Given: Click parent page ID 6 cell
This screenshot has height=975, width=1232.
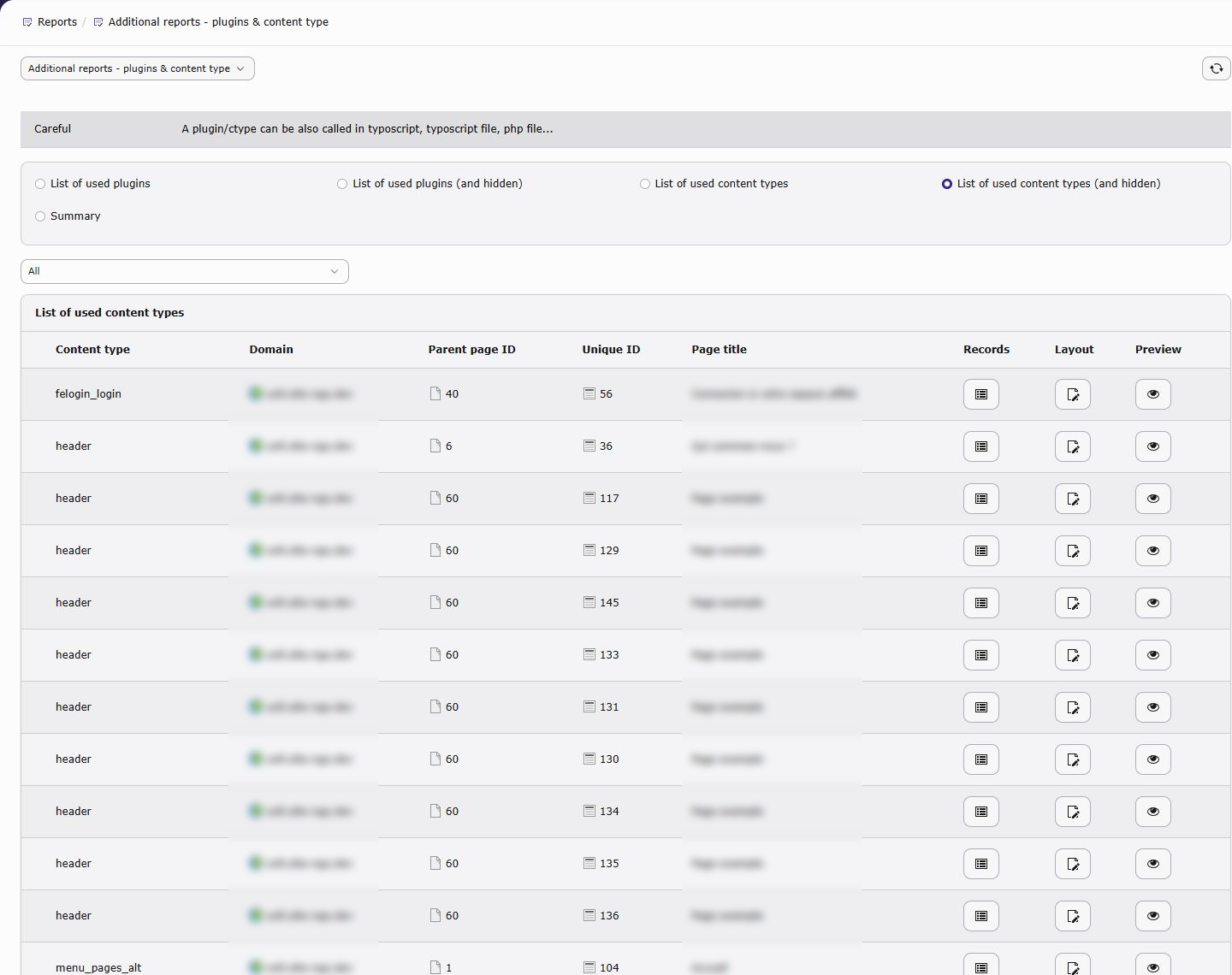Looking at the screenshot, I should (x=441, y=446).
